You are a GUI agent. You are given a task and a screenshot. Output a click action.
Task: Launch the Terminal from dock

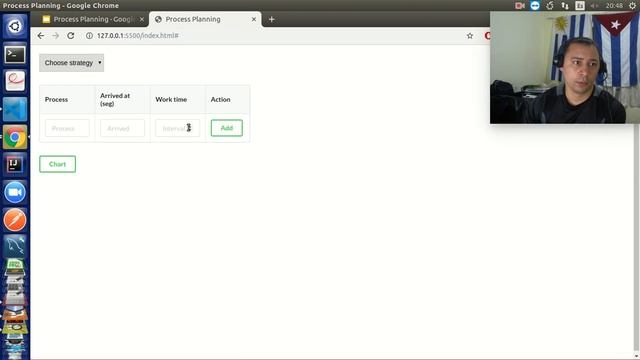pyautogui.click(x=15, y=54)
